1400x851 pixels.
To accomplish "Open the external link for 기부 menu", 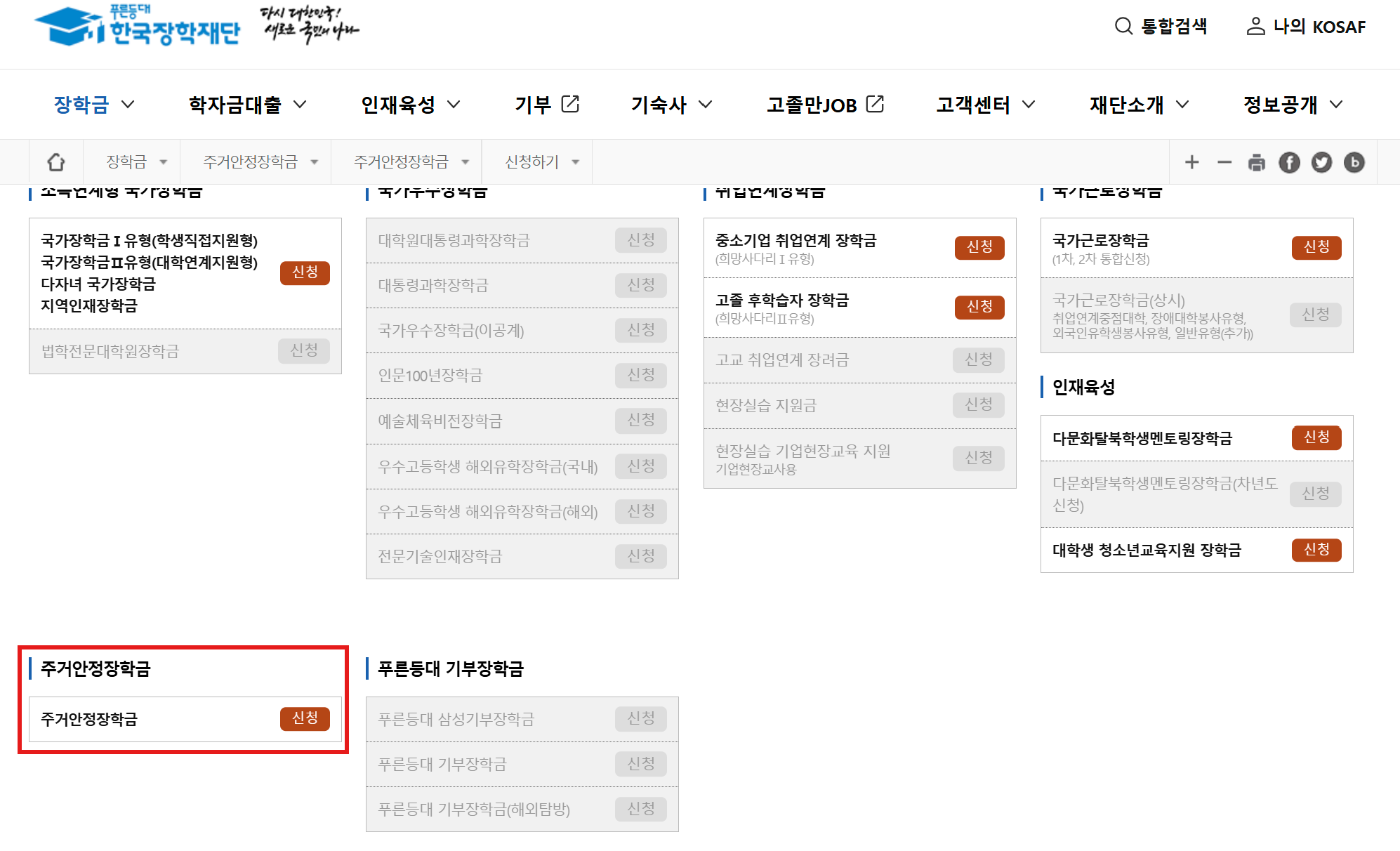I will point(571,103).
